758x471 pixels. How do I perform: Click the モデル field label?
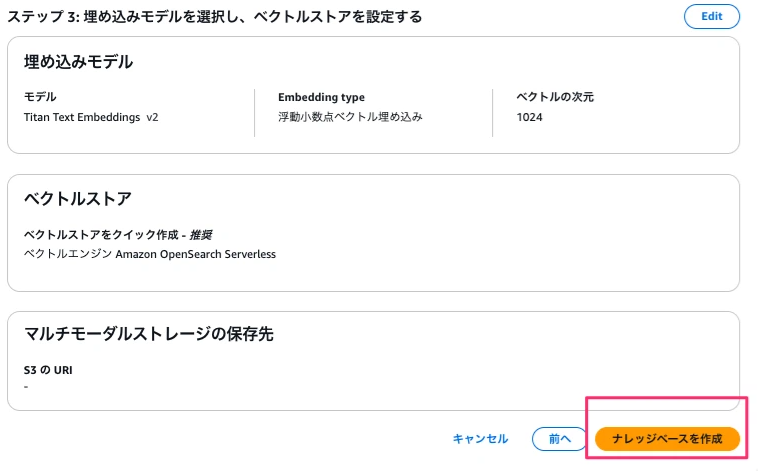(x=40, y=98)
